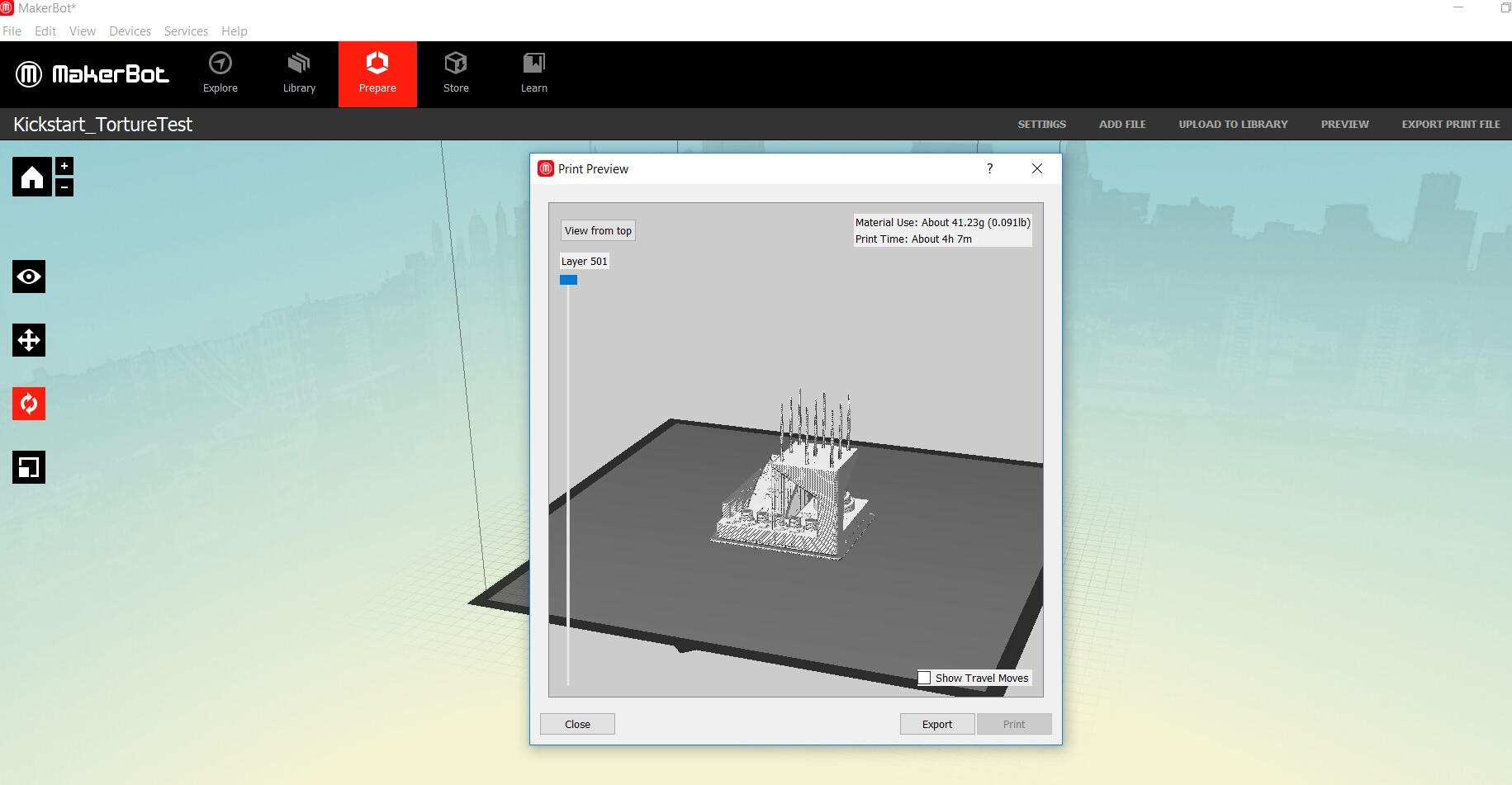Click the Close button in Print Preview
This screenshot has height=785, width=1512.
tap(577, 724)
